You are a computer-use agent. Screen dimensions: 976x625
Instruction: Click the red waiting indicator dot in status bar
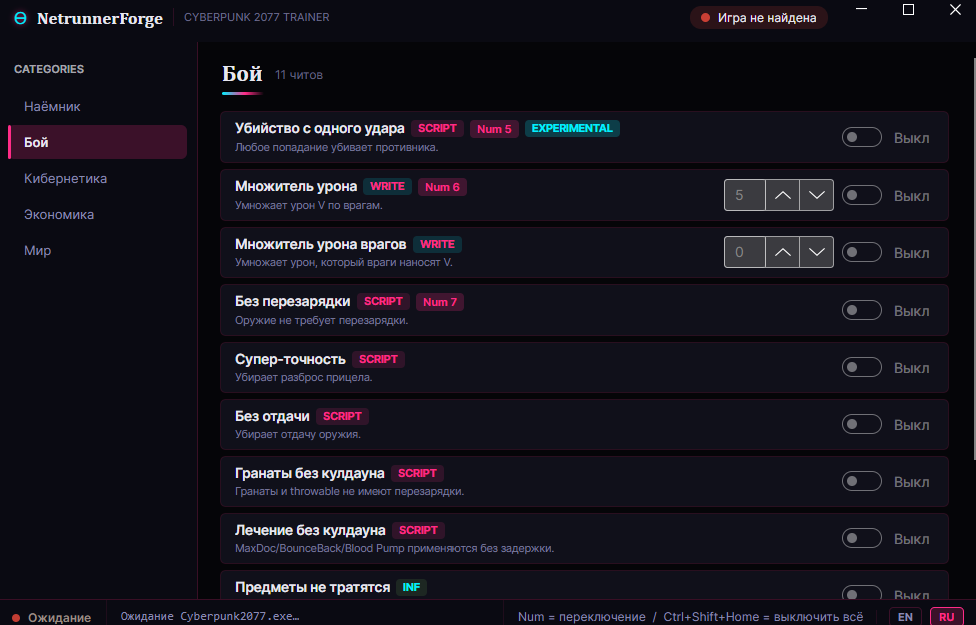[16, 618]
